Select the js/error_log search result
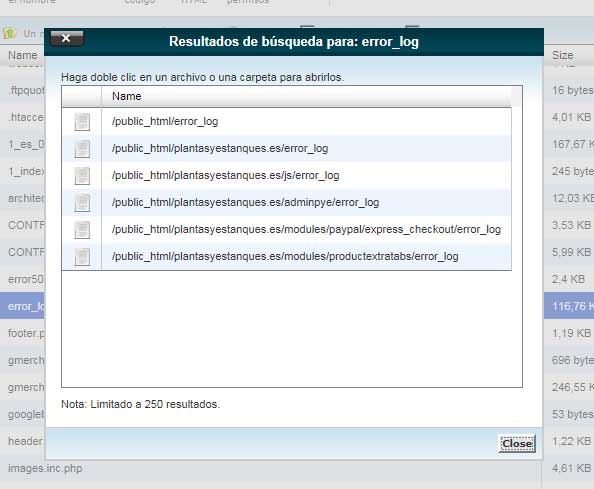The height and width of the screenshot is (489, 594). click(x=225, y=175)
